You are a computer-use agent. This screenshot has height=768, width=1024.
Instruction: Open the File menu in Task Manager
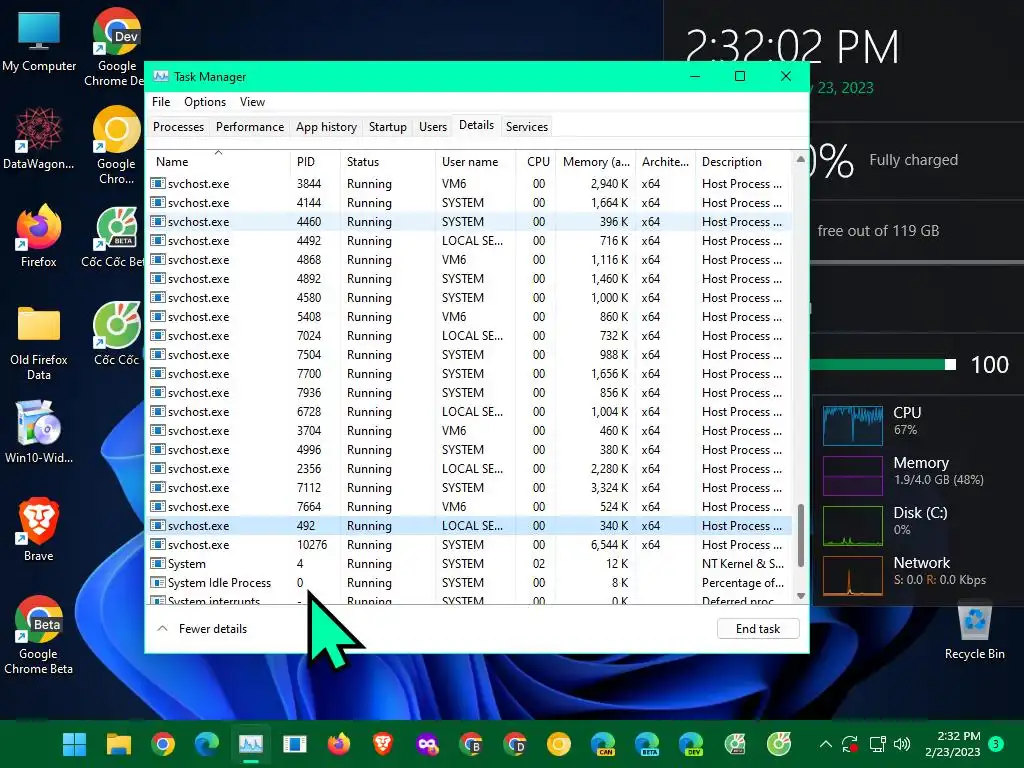(161, 102)
